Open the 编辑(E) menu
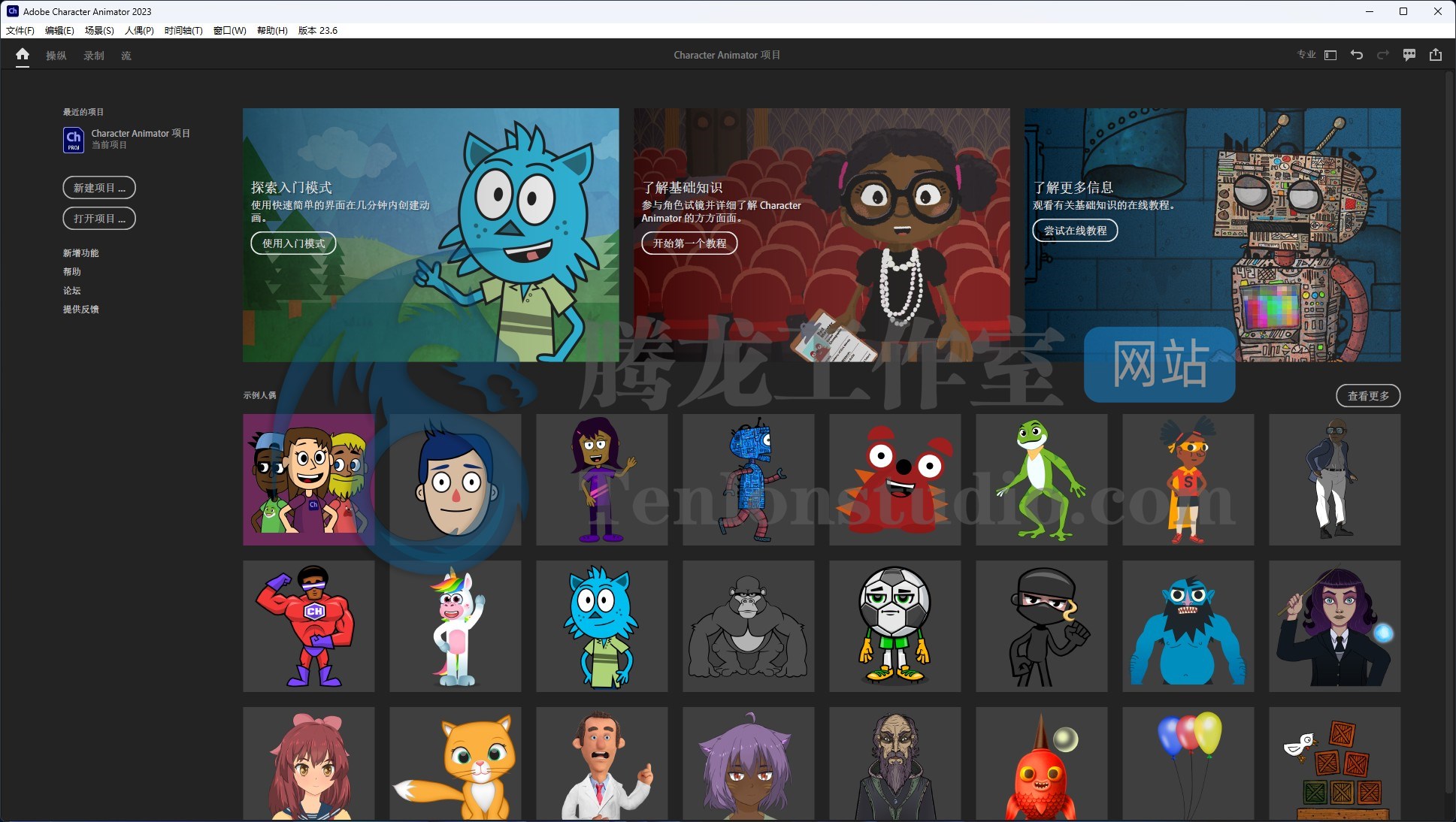1456x822 pixels. [x=59, y=31]
